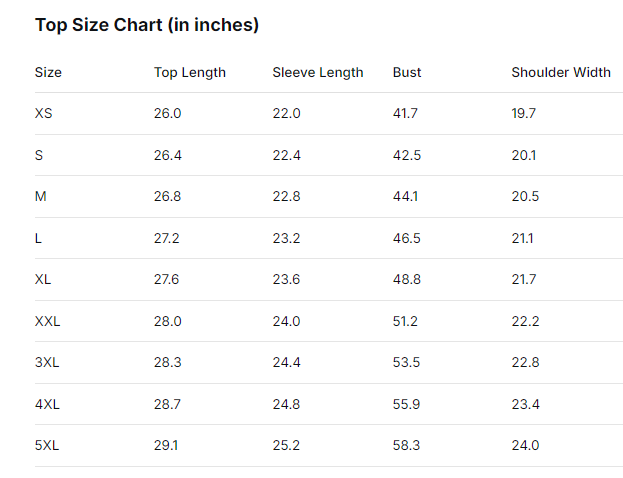
Task: Click the 24.0 sleeve length for XXL
Action: pos(286,321)
